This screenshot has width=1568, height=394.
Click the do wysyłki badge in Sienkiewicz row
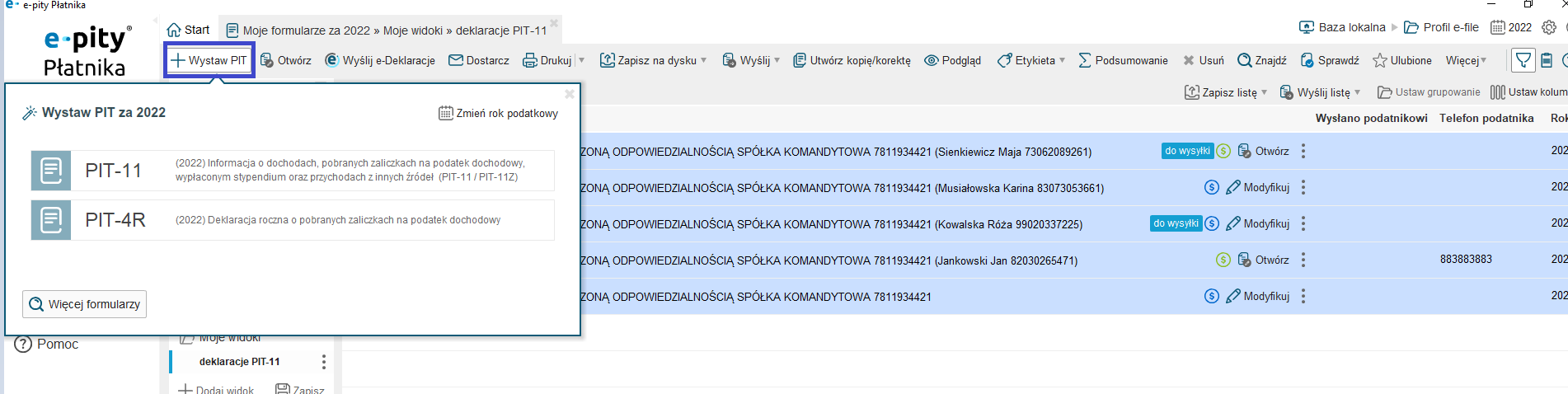coord(1187,151)
